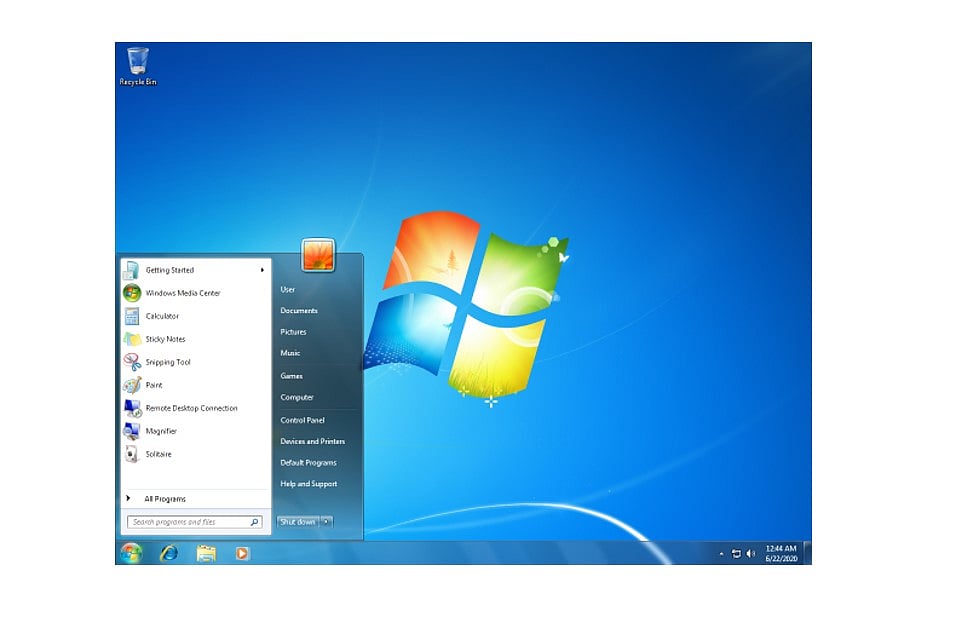Image resolution: width=976 pixels, height=639 pixels.
Task: Click the Shut down button
Action: (297, 521)
